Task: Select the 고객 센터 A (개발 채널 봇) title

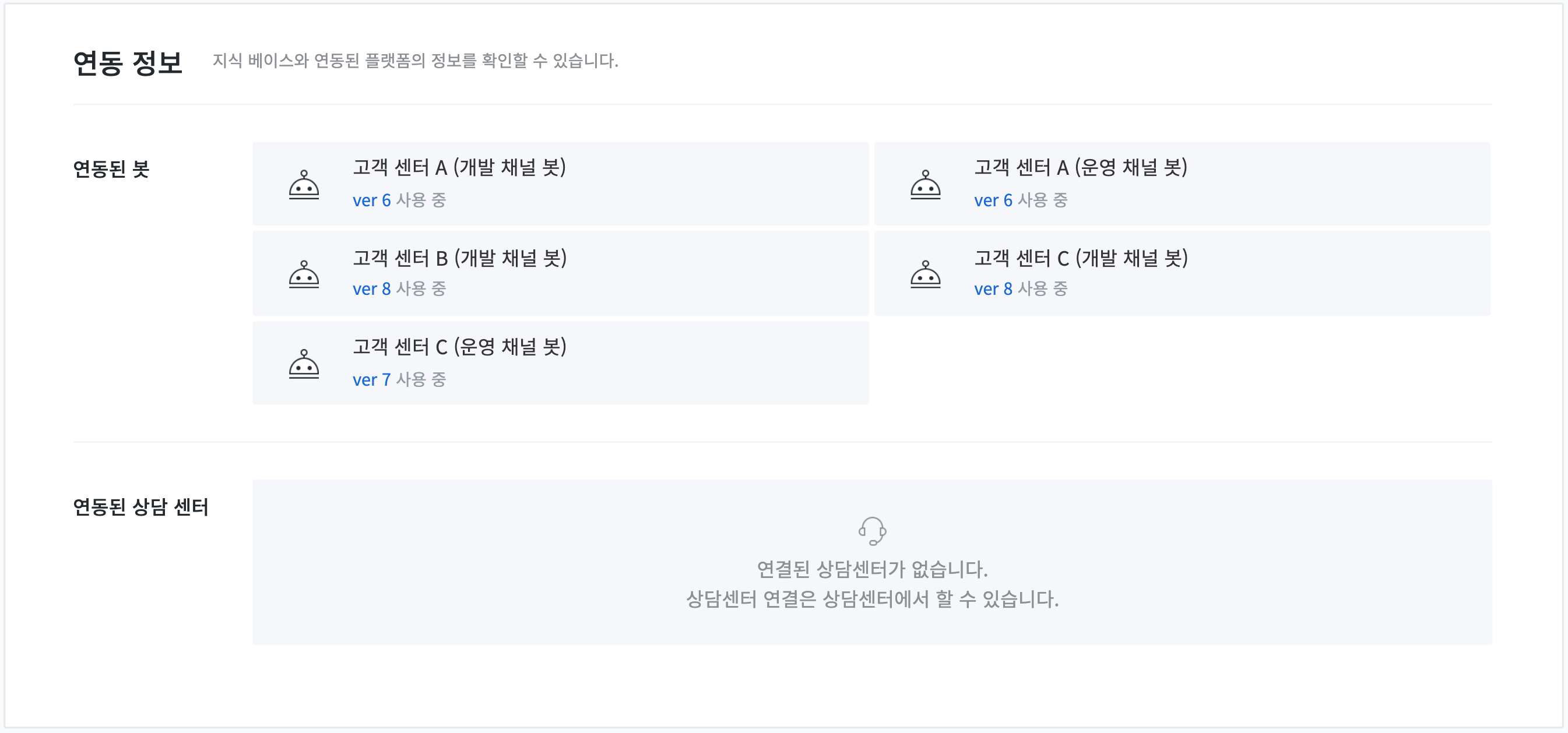Action: click(459, 167)
